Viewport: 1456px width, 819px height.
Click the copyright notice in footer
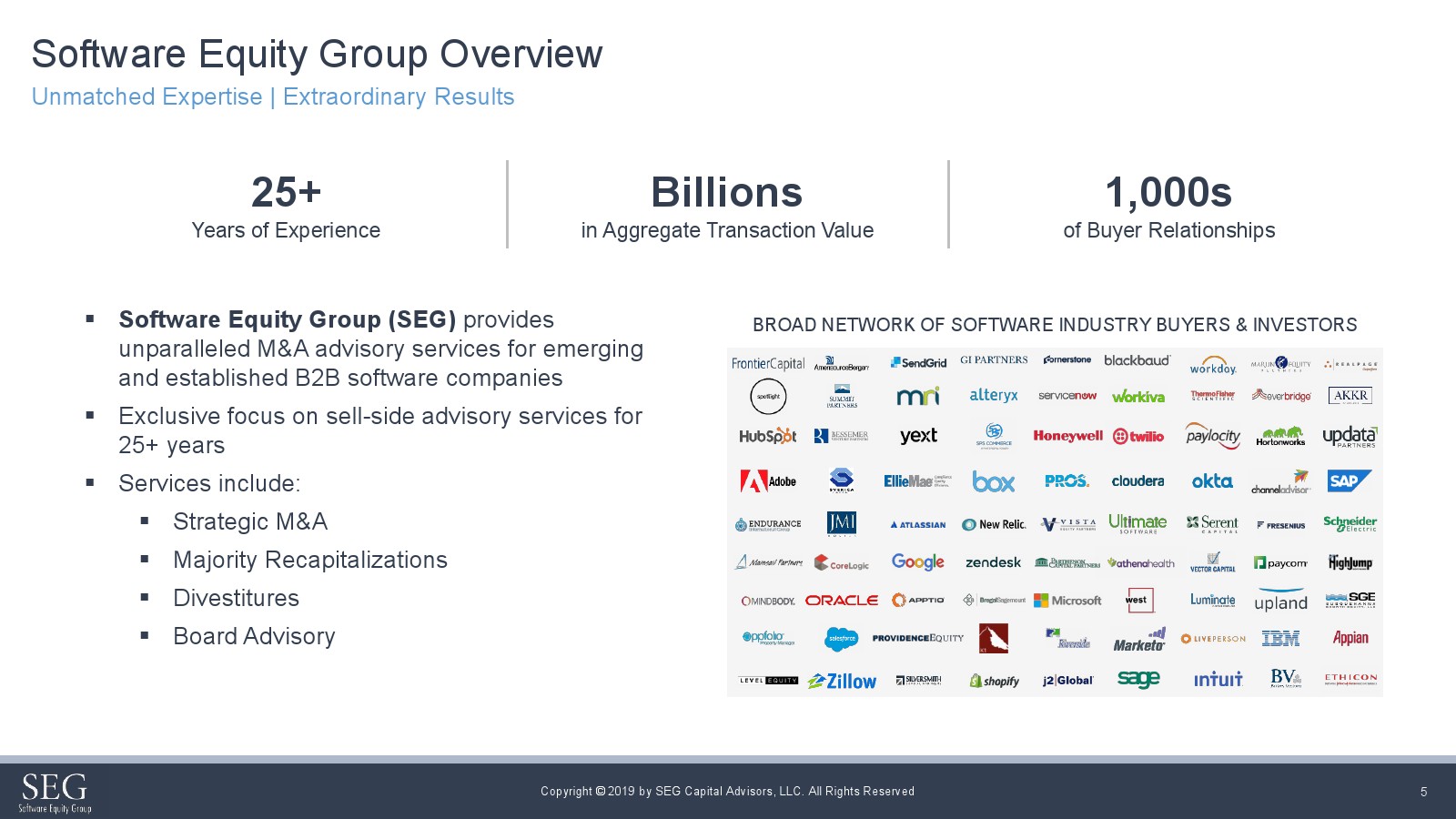[727, 792]
